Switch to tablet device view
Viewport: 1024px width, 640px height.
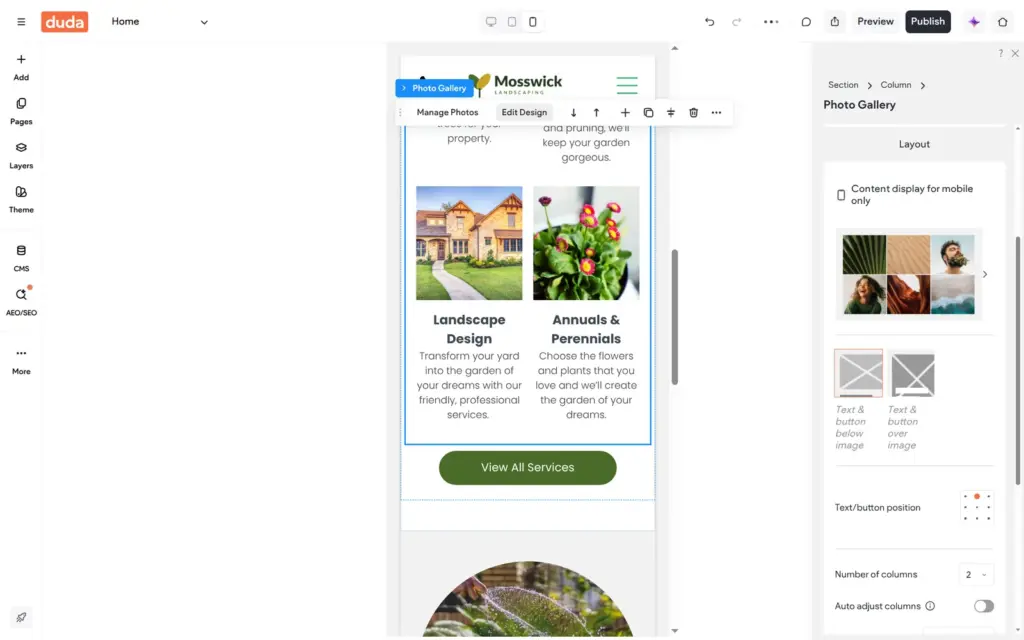pyautogui.click(x=512, y=22)
